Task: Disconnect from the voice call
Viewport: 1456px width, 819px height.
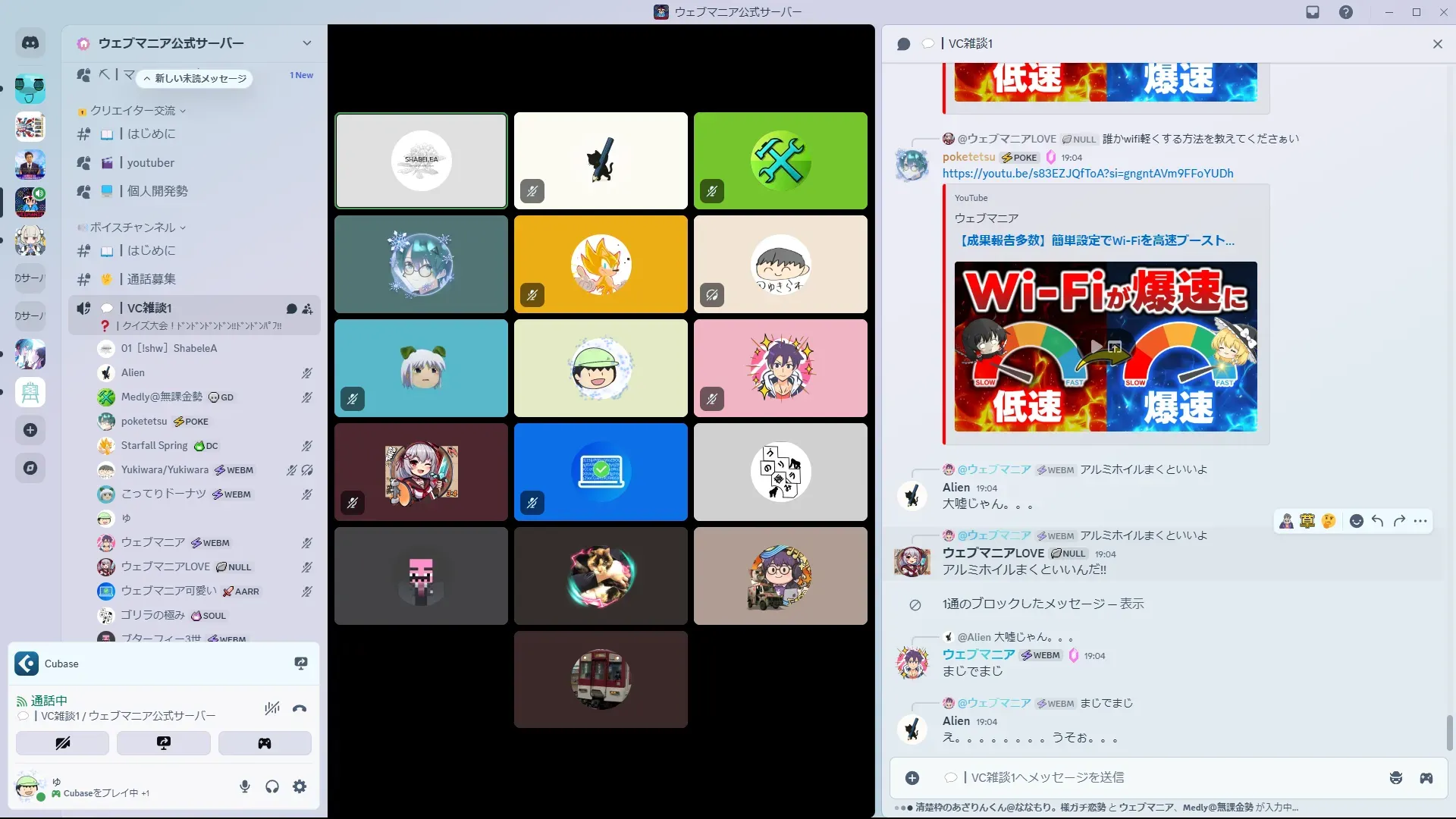Action: click(x=300, y=708)
